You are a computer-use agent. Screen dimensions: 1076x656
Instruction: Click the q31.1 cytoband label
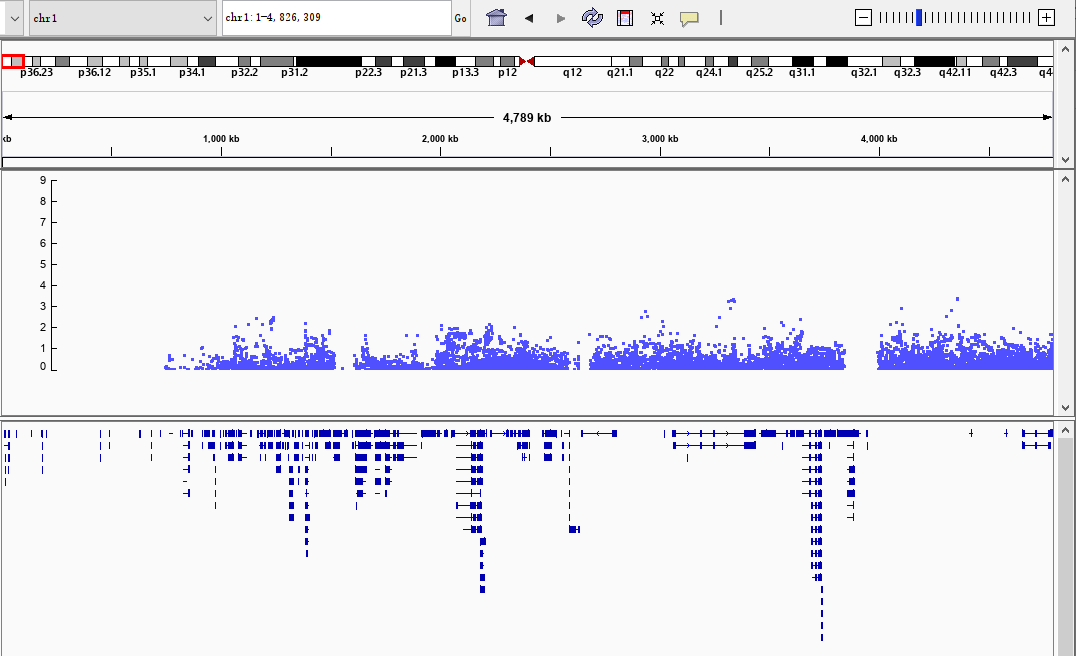coord(802,73)
